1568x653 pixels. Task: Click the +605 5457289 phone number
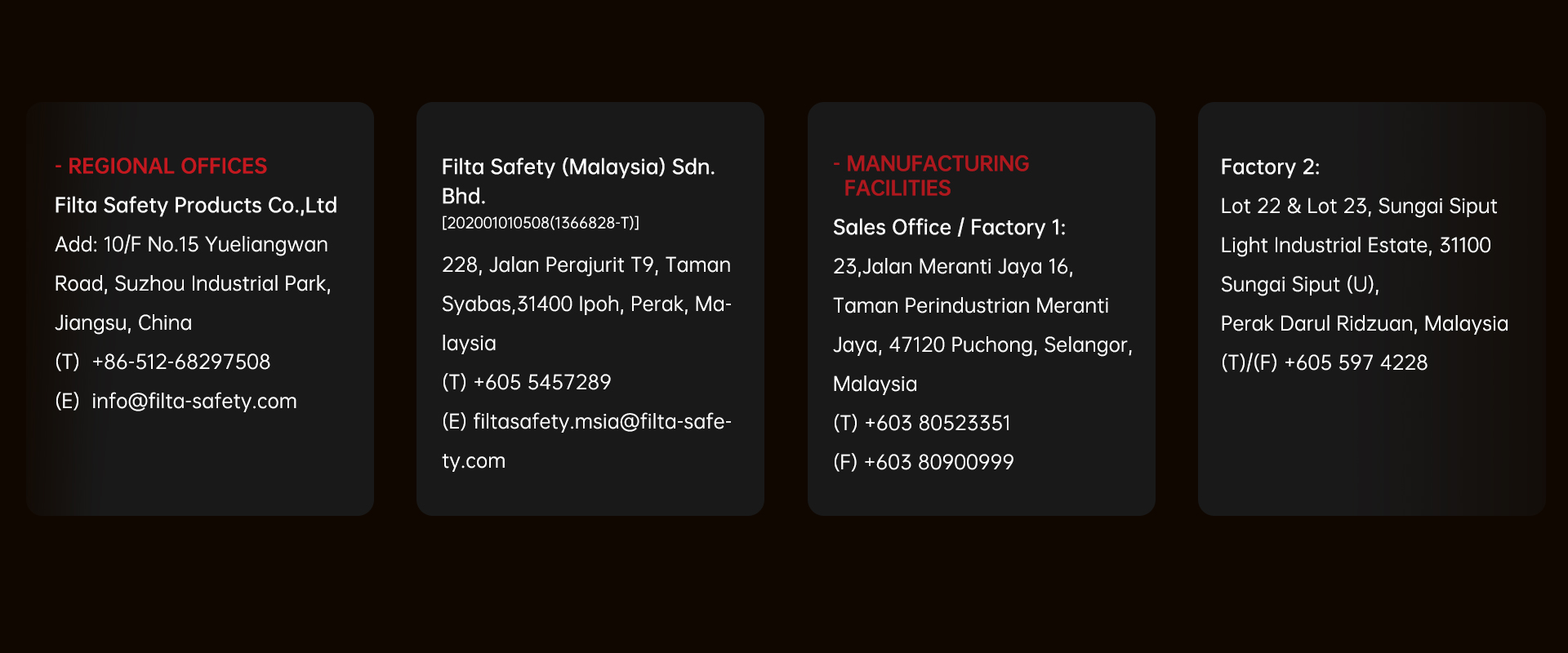[x=542, y=382]
